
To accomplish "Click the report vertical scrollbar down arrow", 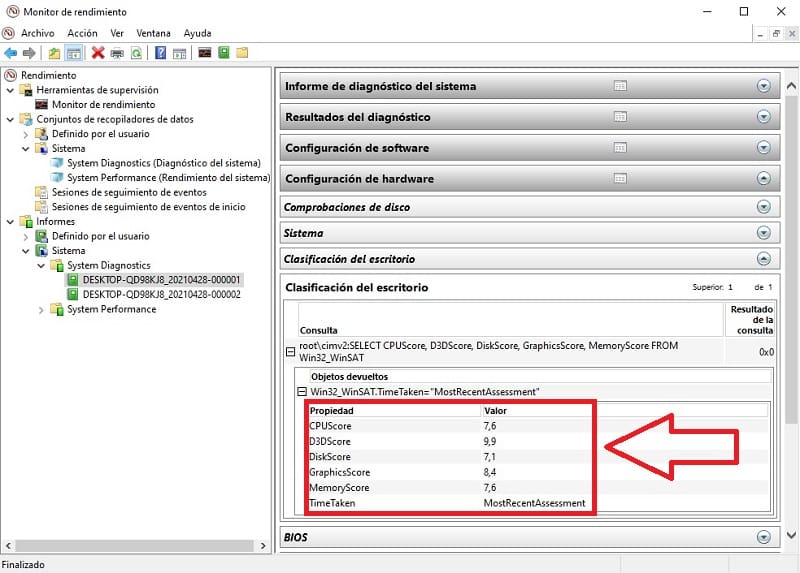I will 791,535.
